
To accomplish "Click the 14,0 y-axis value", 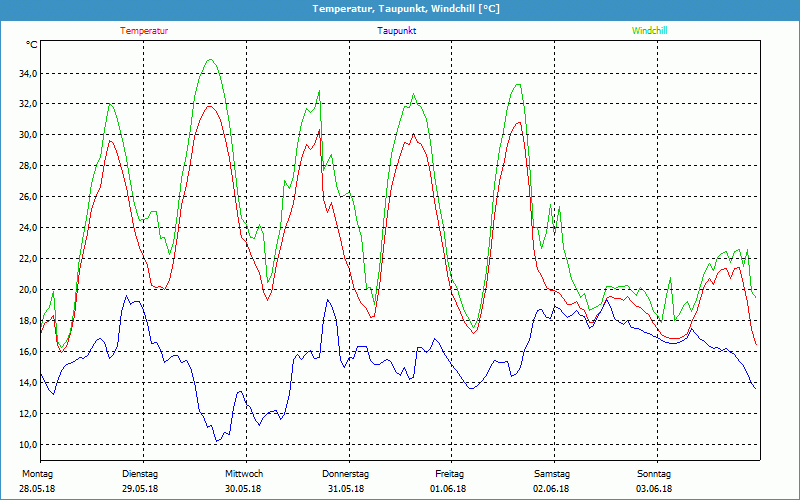I will click(28, 383).
